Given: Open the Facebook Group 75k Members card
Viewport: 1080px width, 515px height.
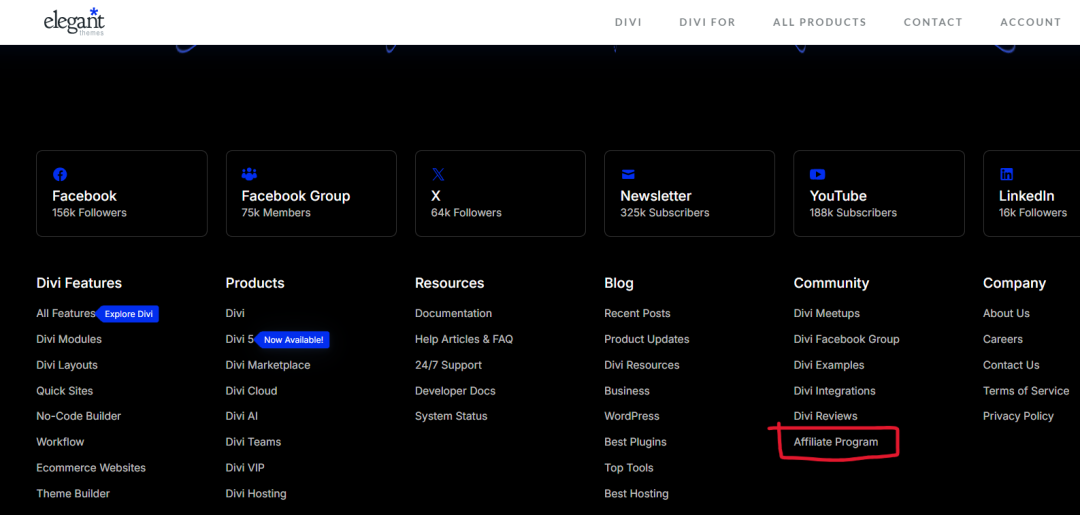Looking at the screenshot, I should 311,193.
